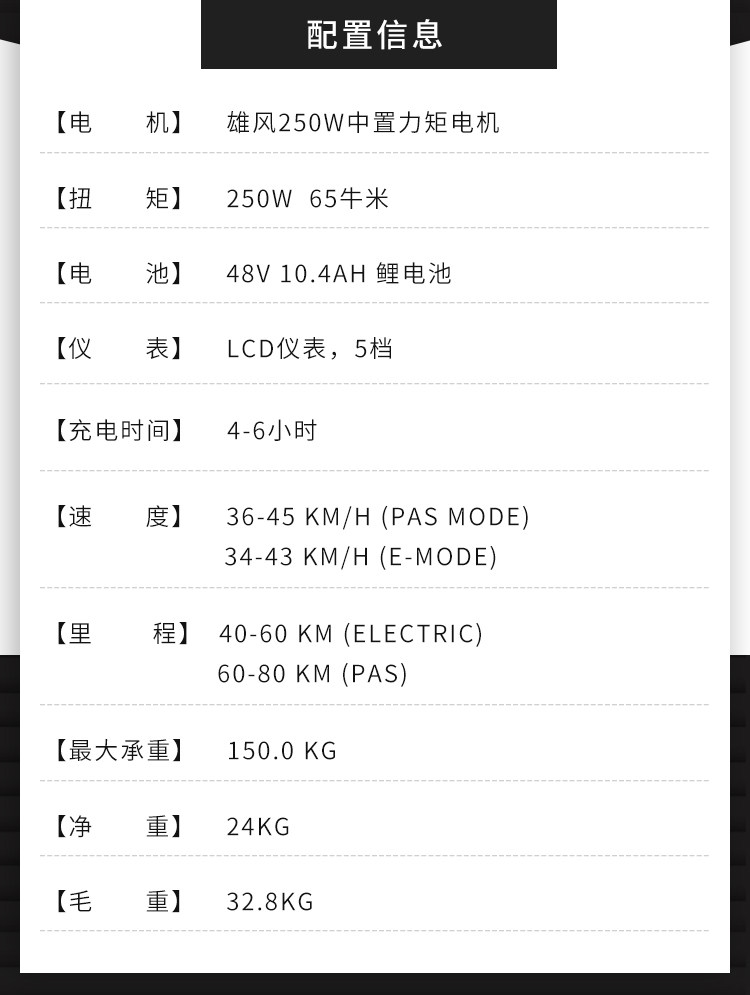750x995 pixels.
Task: Click the 24KG net weight value
Action: pyautogui.click(x=258, y=827)
